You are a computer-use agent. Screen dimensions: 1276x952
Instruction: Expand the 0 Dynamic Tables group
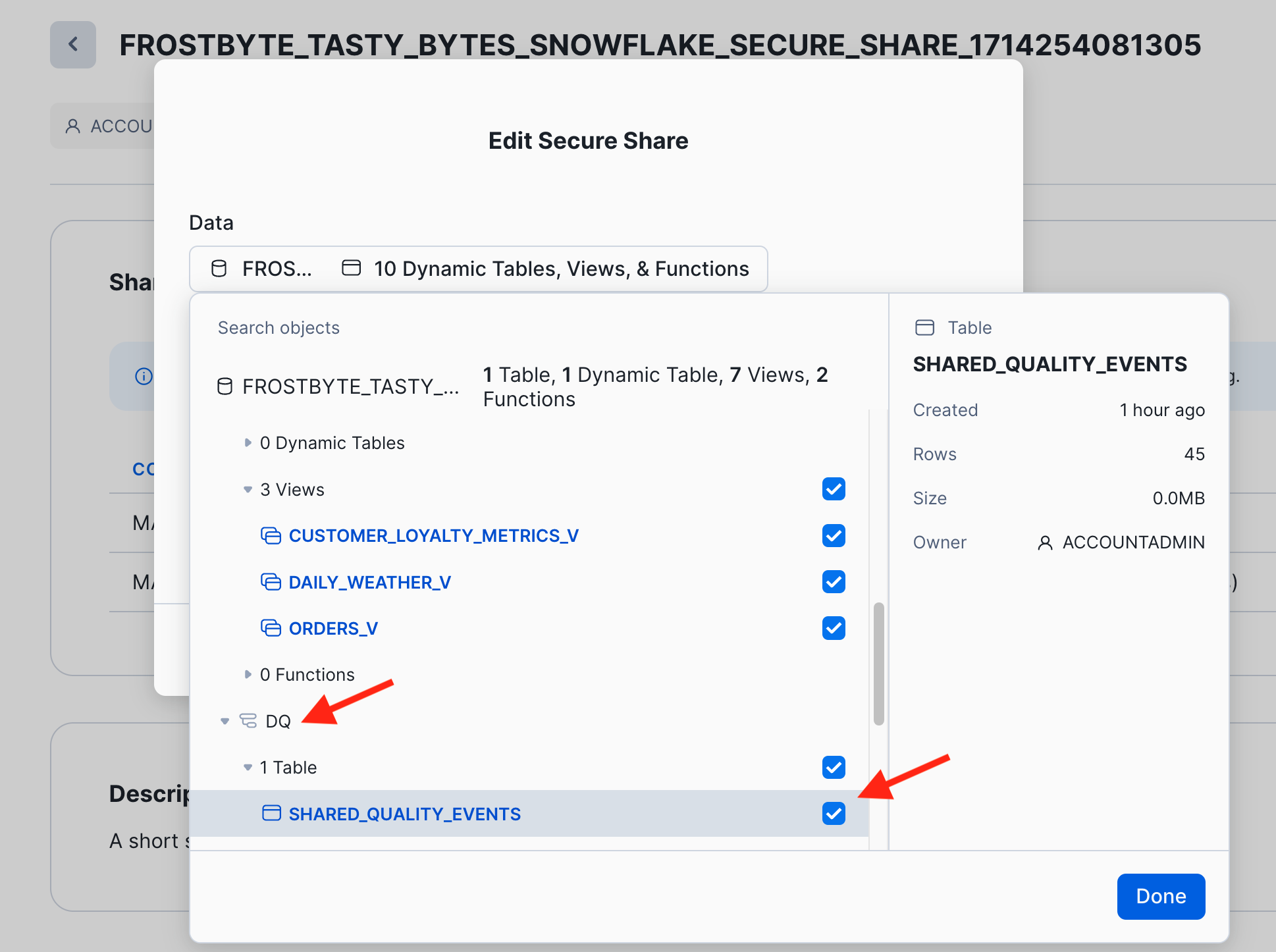click(248, 443)
